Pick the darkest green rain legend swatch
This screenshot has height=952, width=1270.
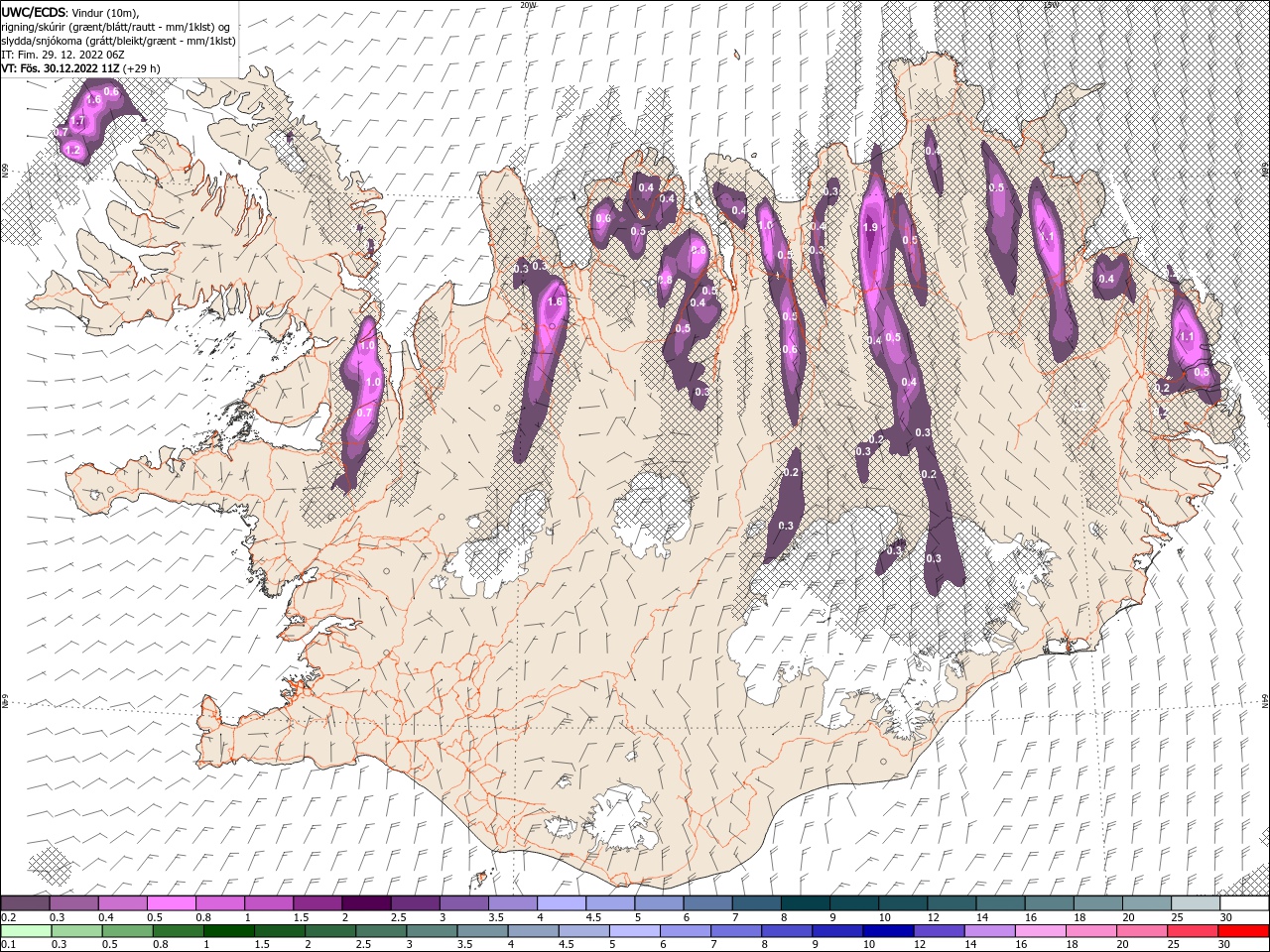229,931
